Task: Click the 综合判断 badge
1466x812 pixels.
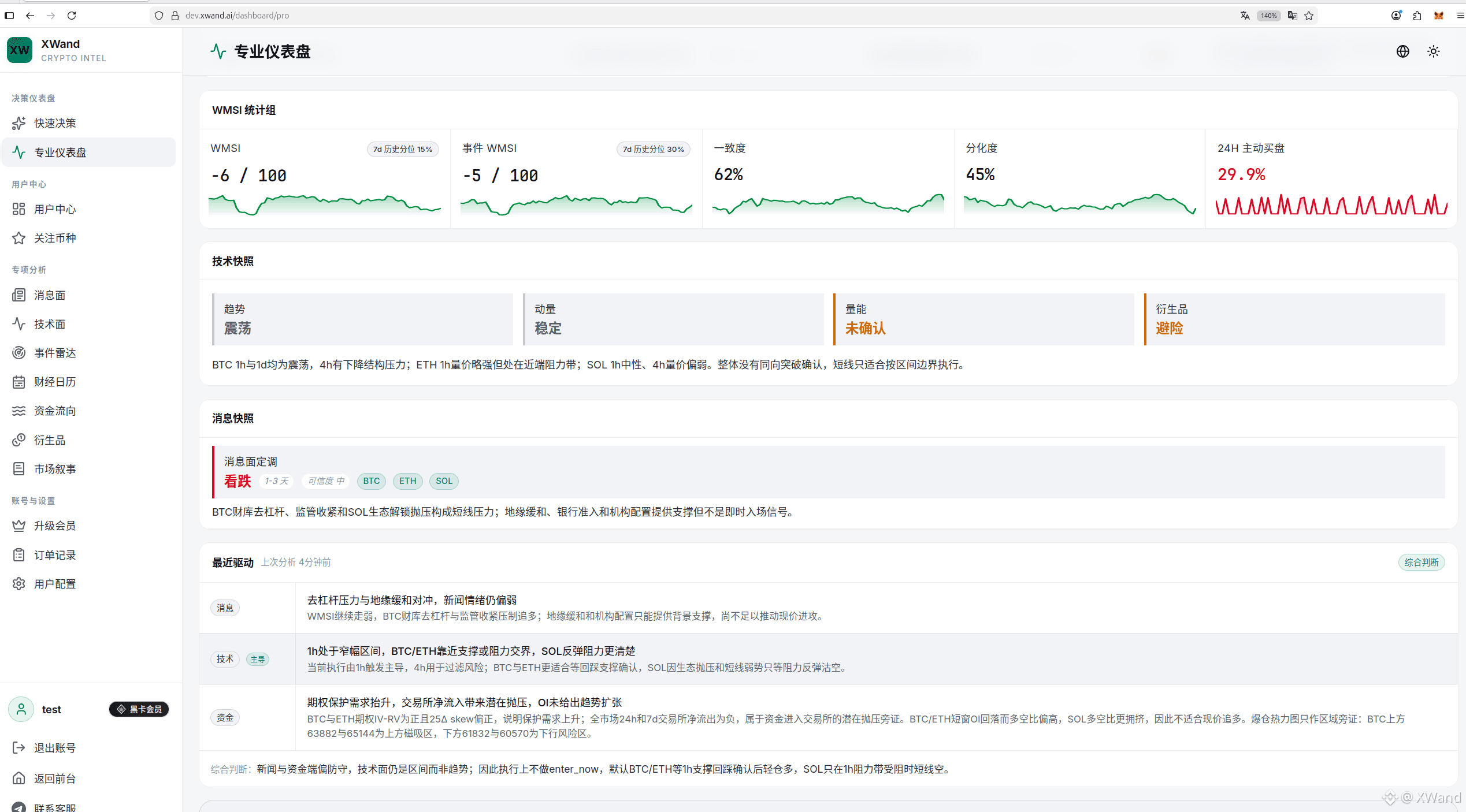Action: 1422,563
